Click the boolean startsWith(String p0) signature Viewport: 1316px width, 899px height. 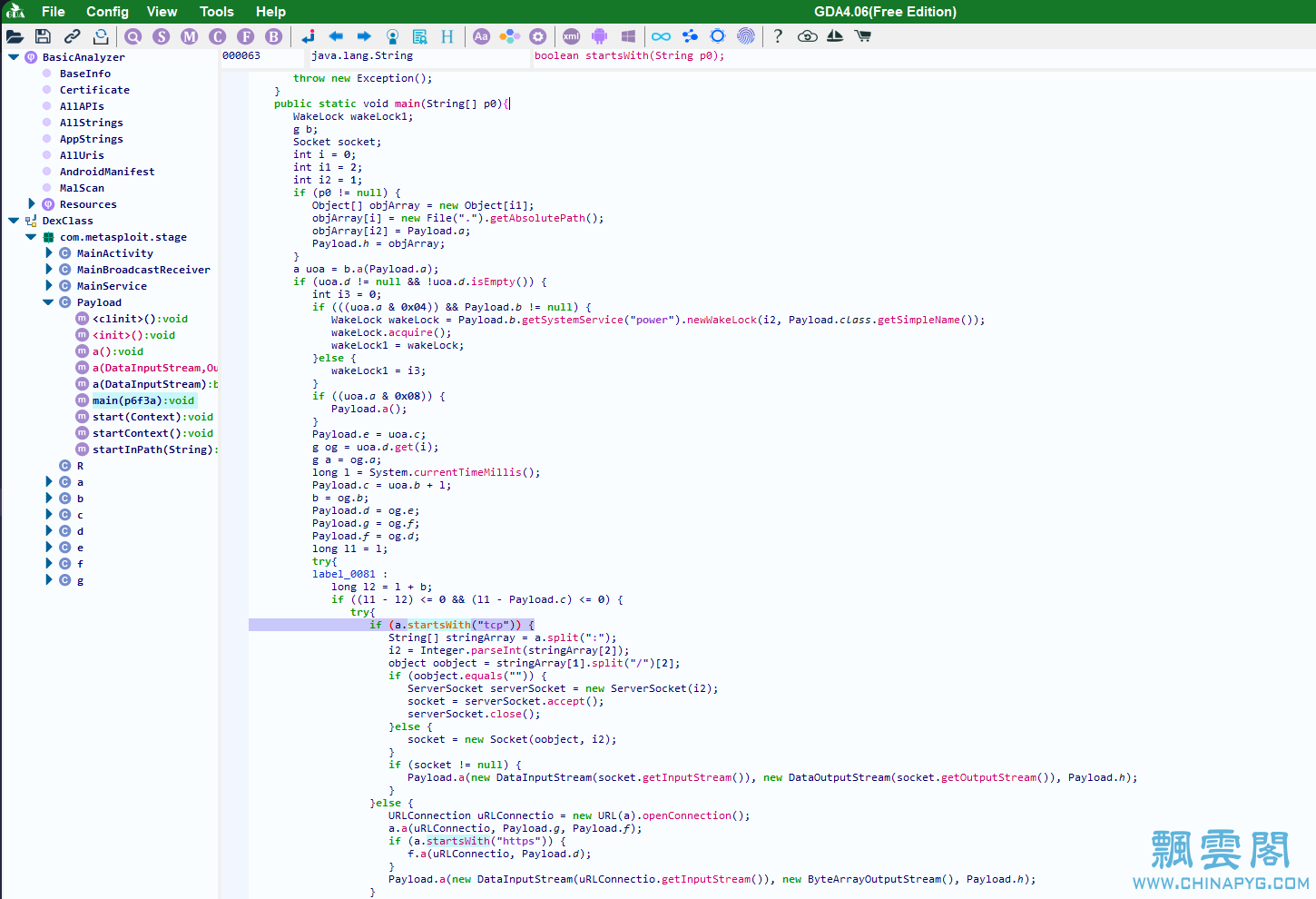point(630,56)
